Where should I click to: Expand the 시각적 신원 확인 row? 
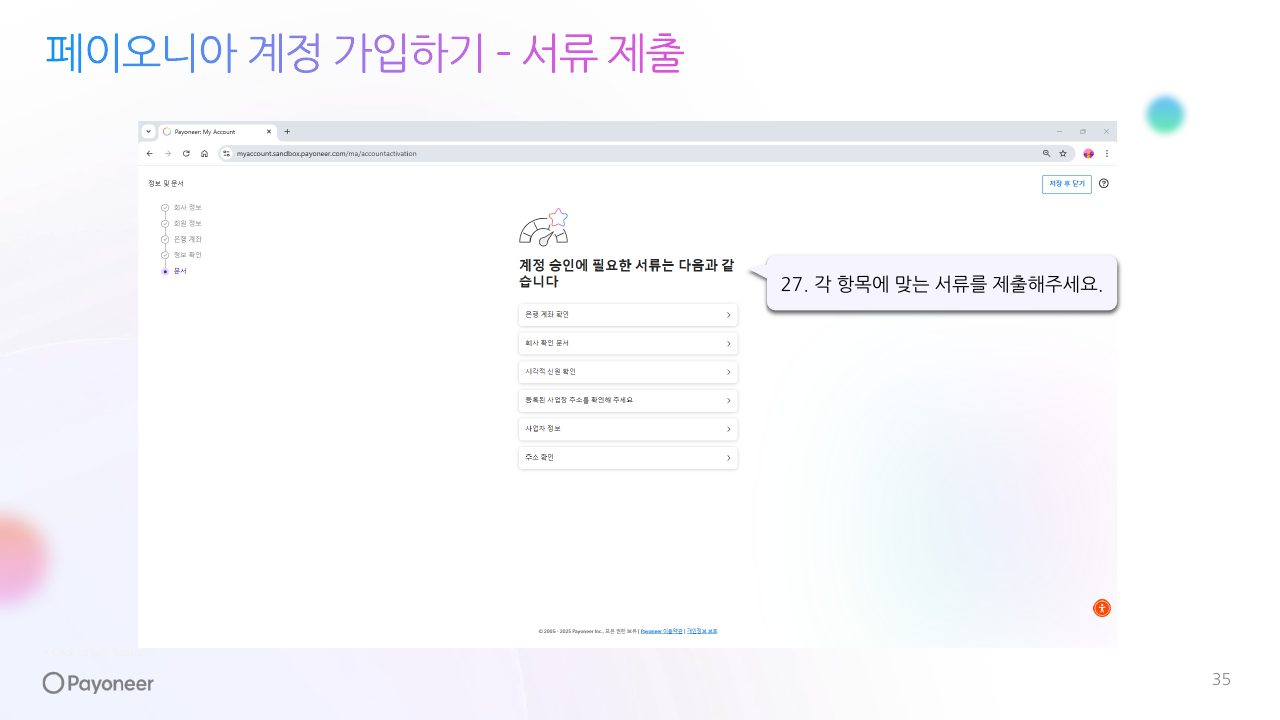[628, 372]
